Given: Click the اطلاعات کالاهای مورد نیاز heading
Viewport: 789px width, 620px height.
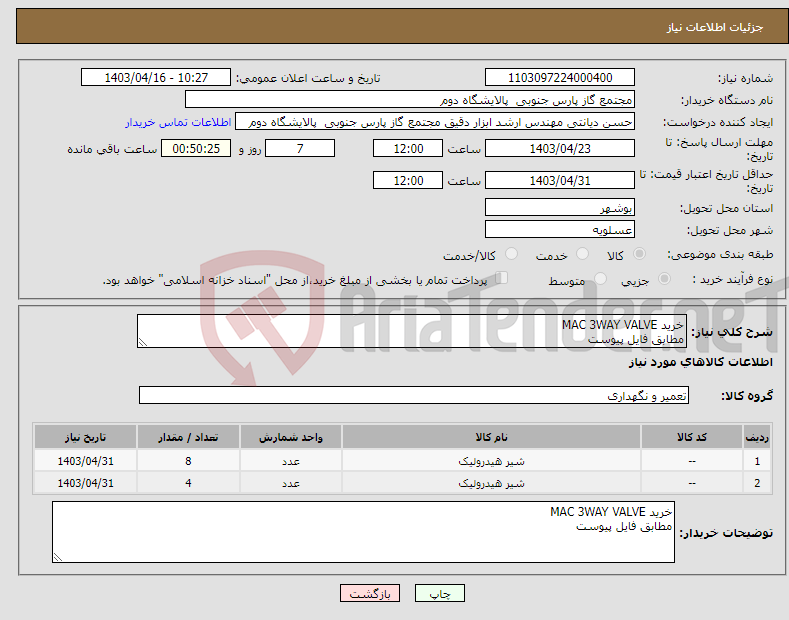Looking at the screenshot, I should 700,362.
